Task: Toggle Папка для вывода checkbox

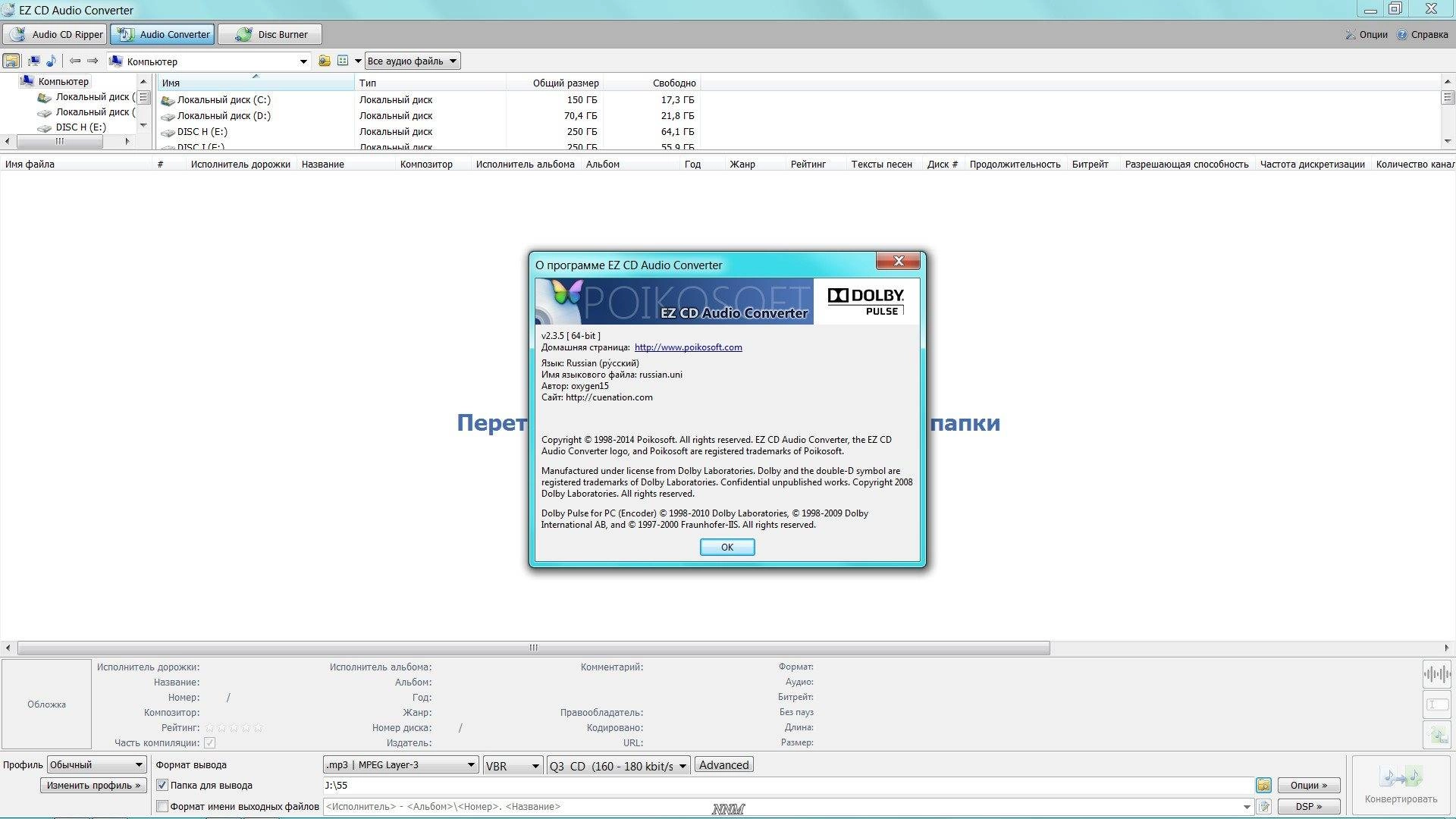Action: click(162, 786)
